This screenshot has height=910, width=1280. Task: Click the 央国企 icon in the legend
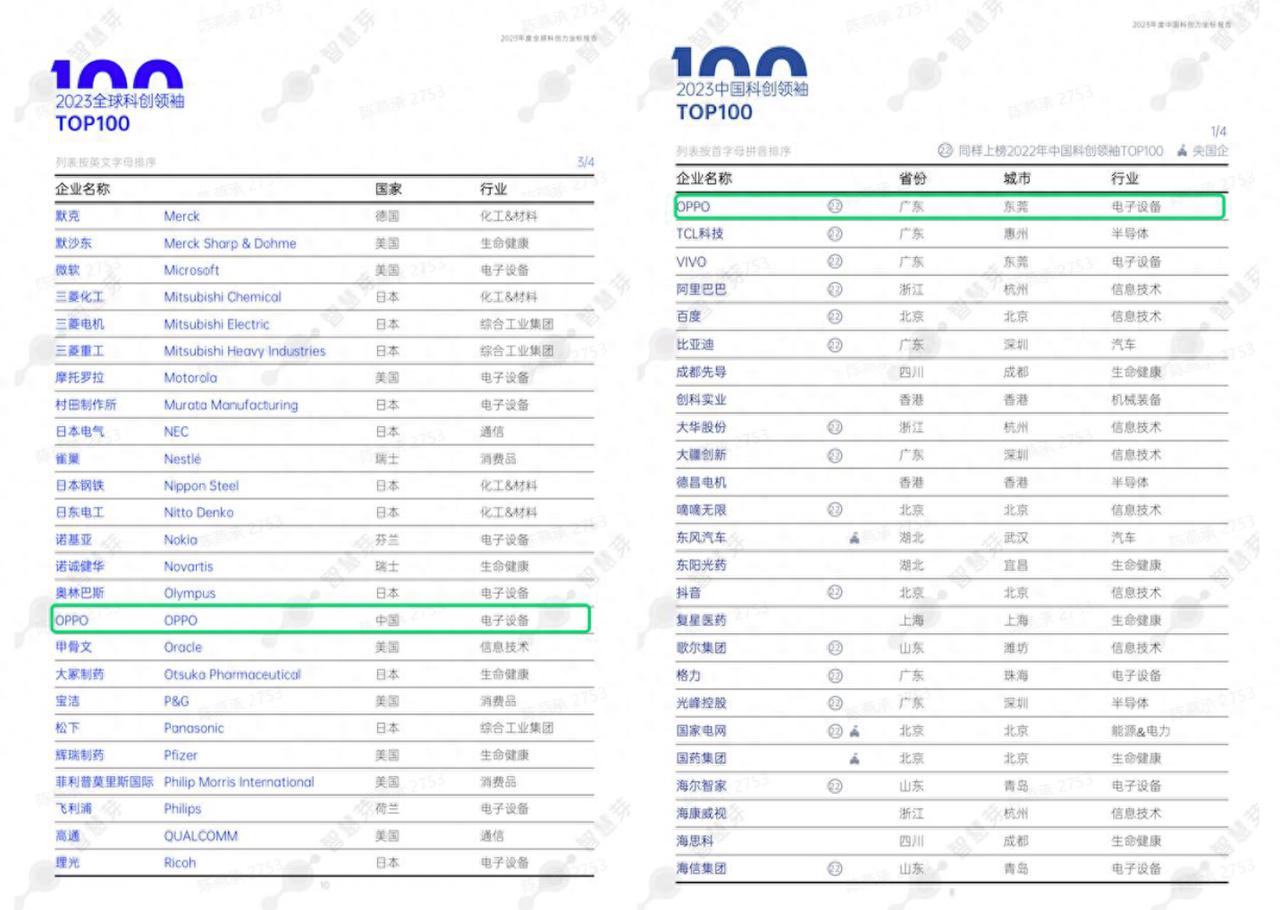click(x=1183, y=151)
